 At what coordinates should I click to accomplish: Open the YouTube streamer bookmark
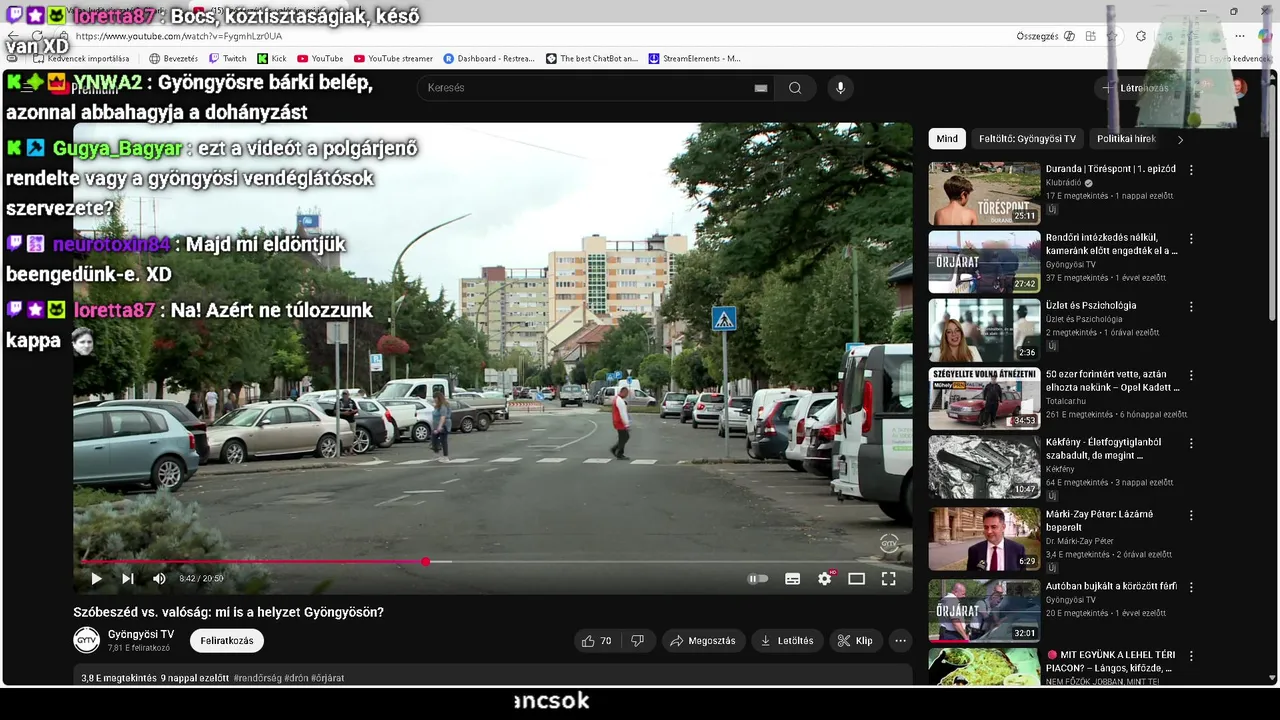(x=393, y=59)
